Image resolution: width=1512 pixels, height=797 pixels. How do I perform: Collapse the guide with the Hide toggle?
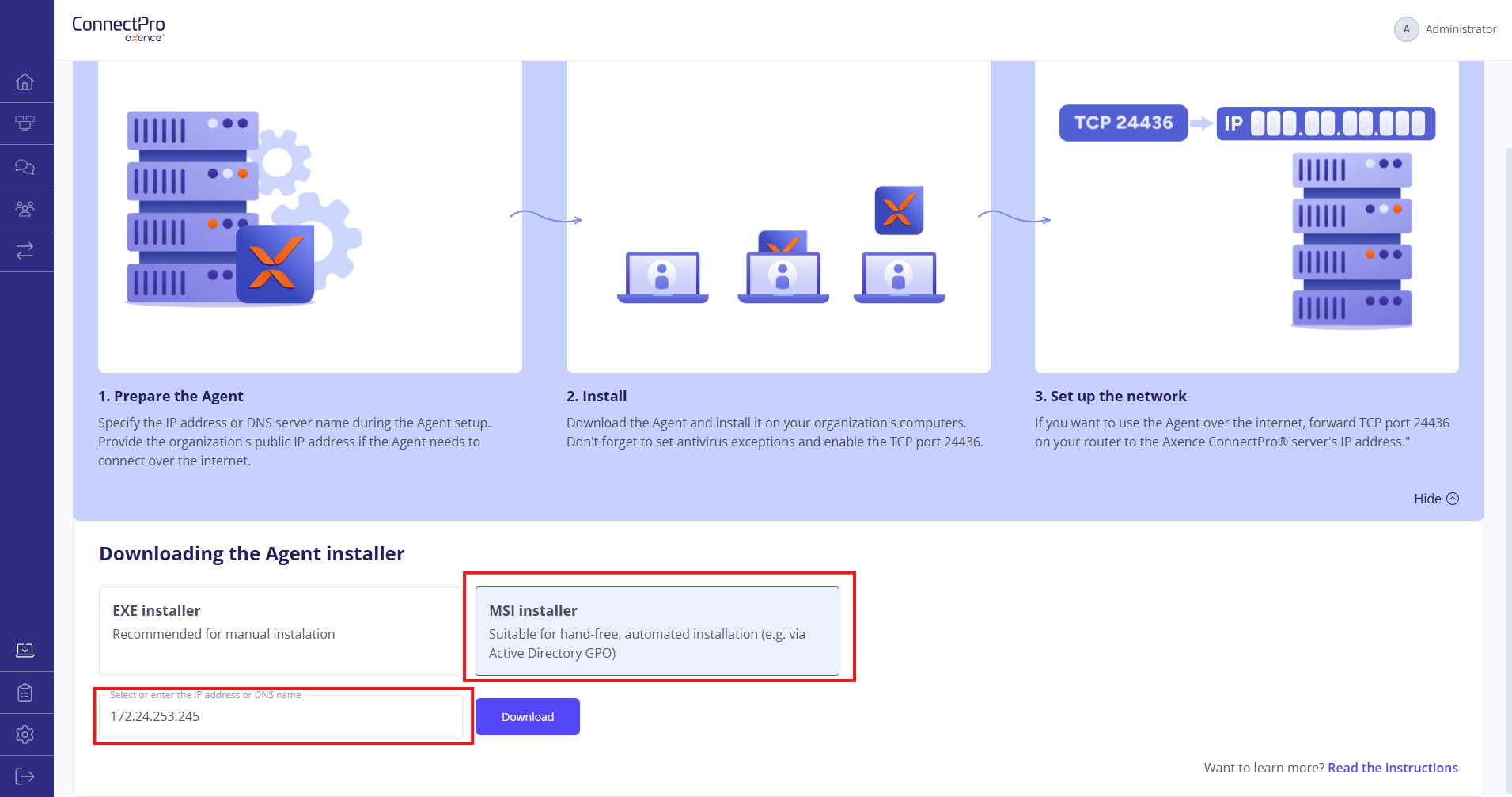pos(1436,499)
